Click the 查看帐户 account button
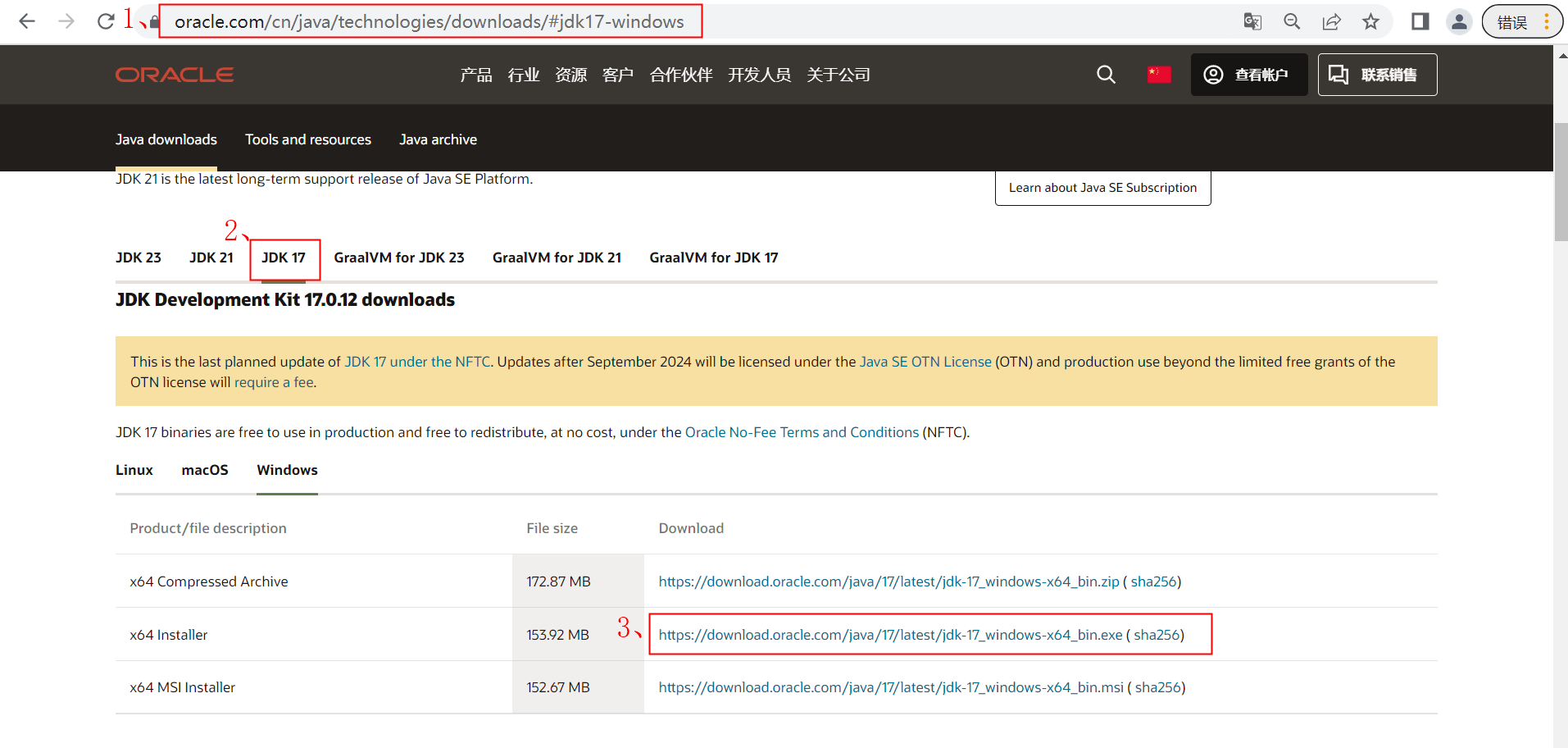Screen dimensions: 1568x748 1249,75
